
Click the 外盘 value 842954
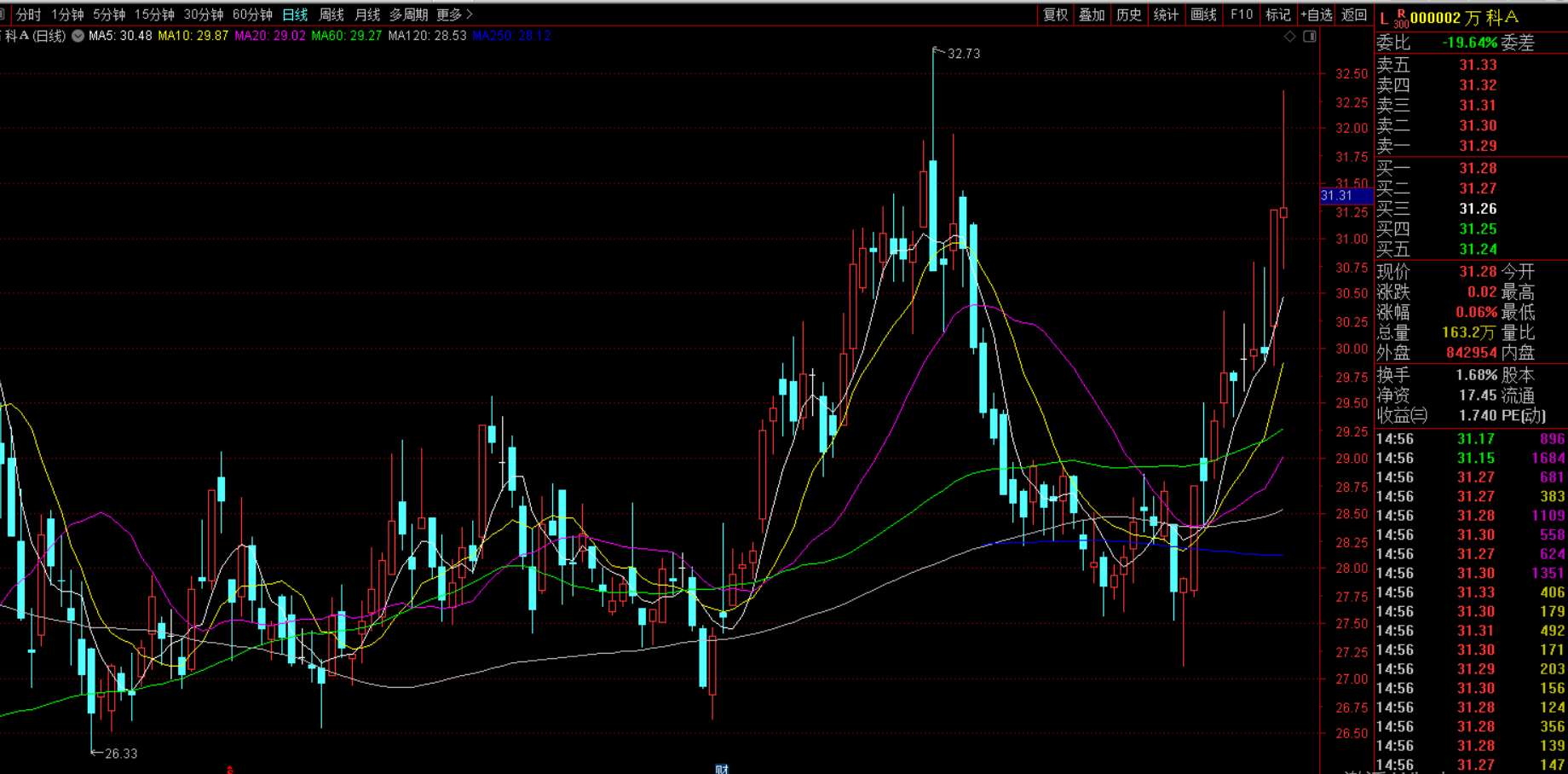pos(1472,352)
